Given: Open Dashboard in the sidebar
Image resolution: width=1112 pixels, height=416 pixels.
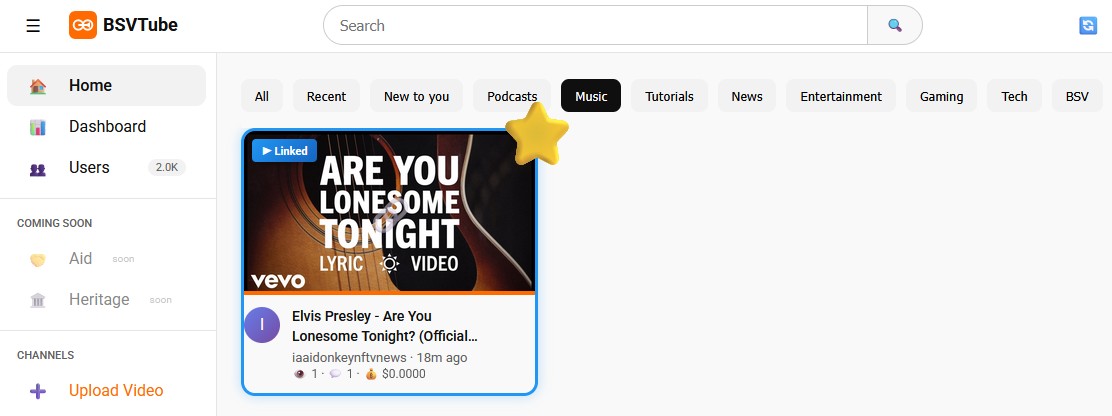Looking at the screenshot, I should click(106, 127).
